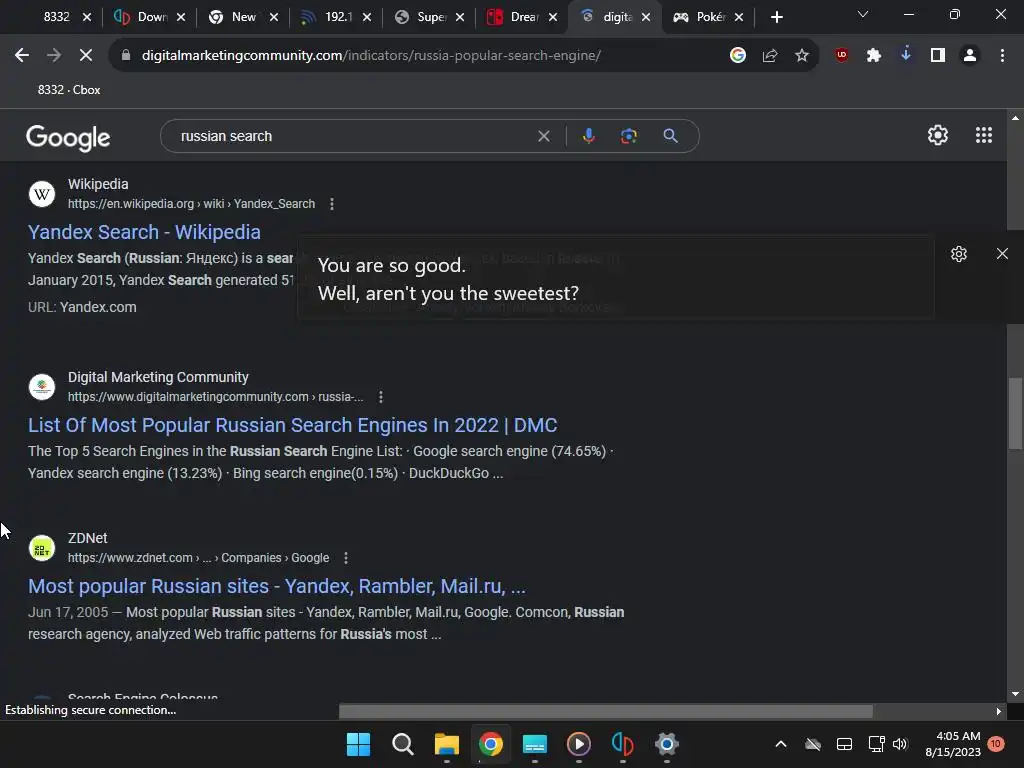Stop loading the current page
This screenshot has width=1024, height=768.
[86, 56]
